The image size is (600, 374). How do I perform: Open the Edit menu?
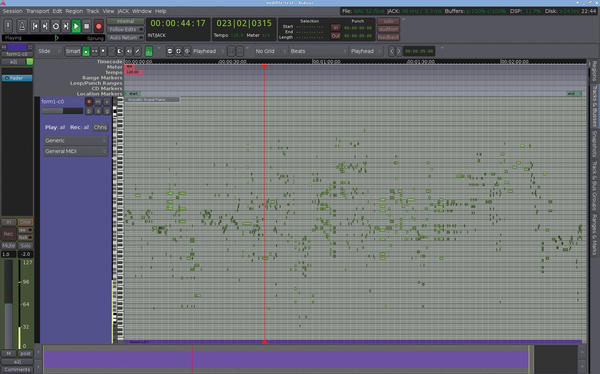tap(57, 11)
